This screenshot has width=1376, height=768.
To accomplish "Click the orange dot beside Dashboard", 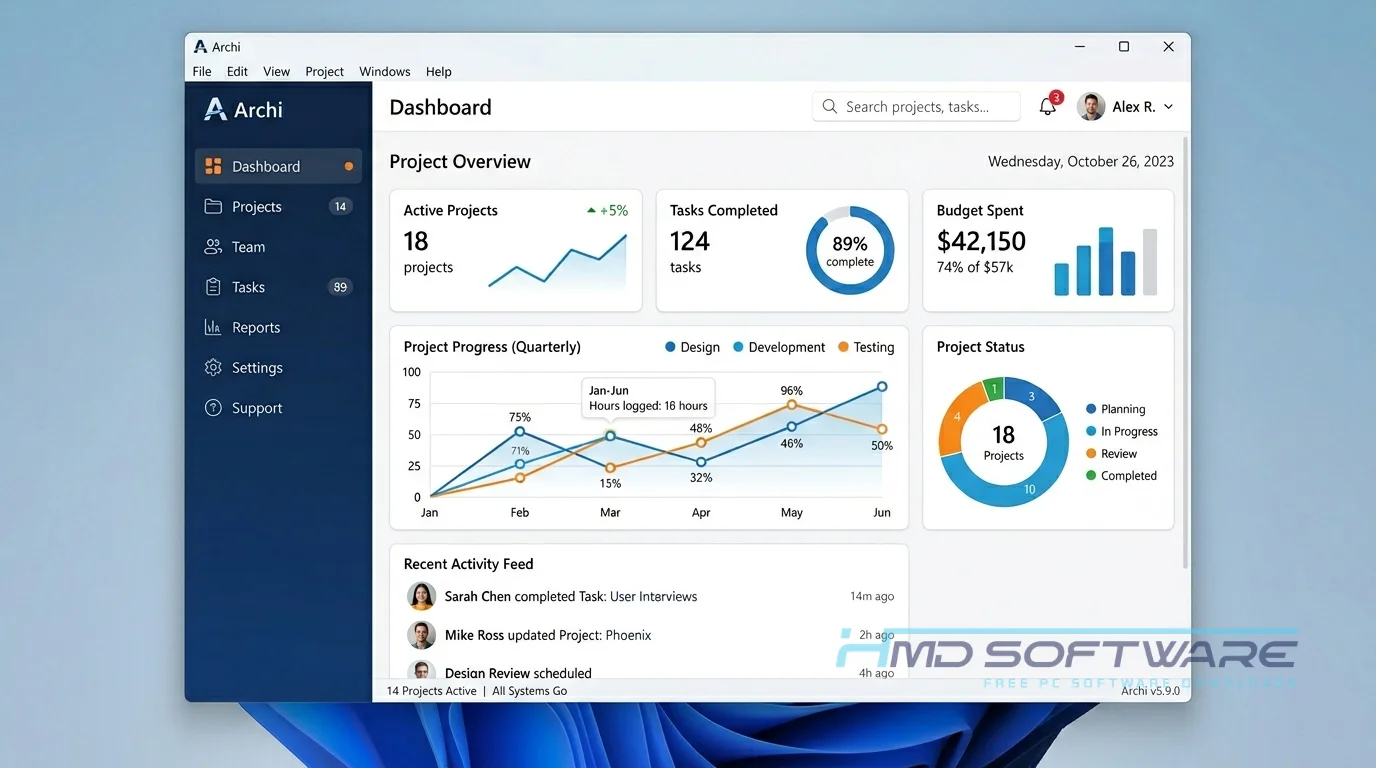I will coord(349,166).
